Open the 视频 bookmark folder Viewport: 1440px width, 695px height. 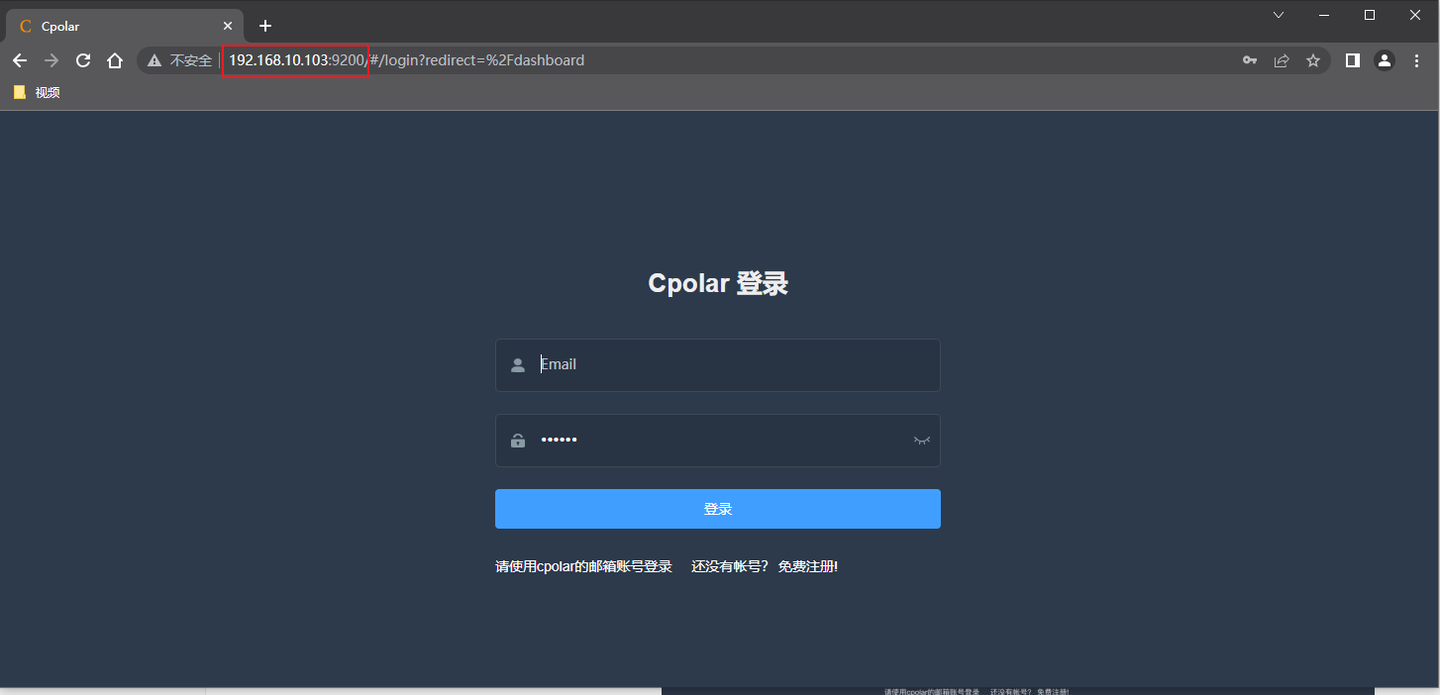point(36,92)
